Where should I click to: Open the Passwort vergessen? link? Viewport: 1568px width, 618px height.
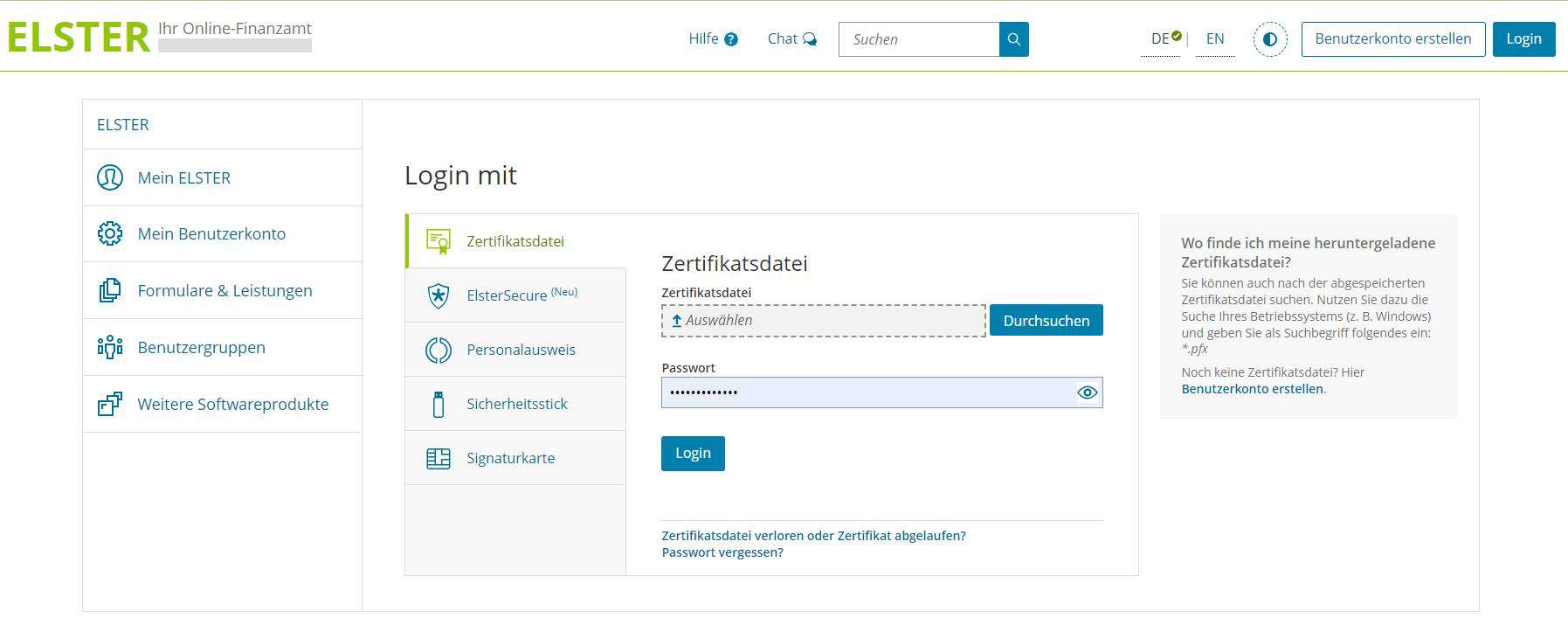(722, 552)
